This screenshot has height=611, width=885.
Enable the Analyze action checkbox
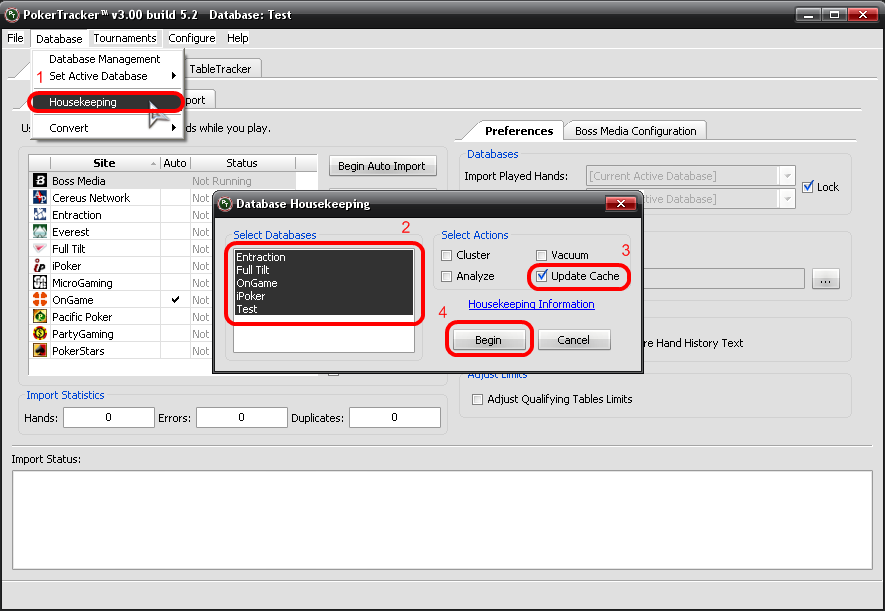(x=446, y=276)
